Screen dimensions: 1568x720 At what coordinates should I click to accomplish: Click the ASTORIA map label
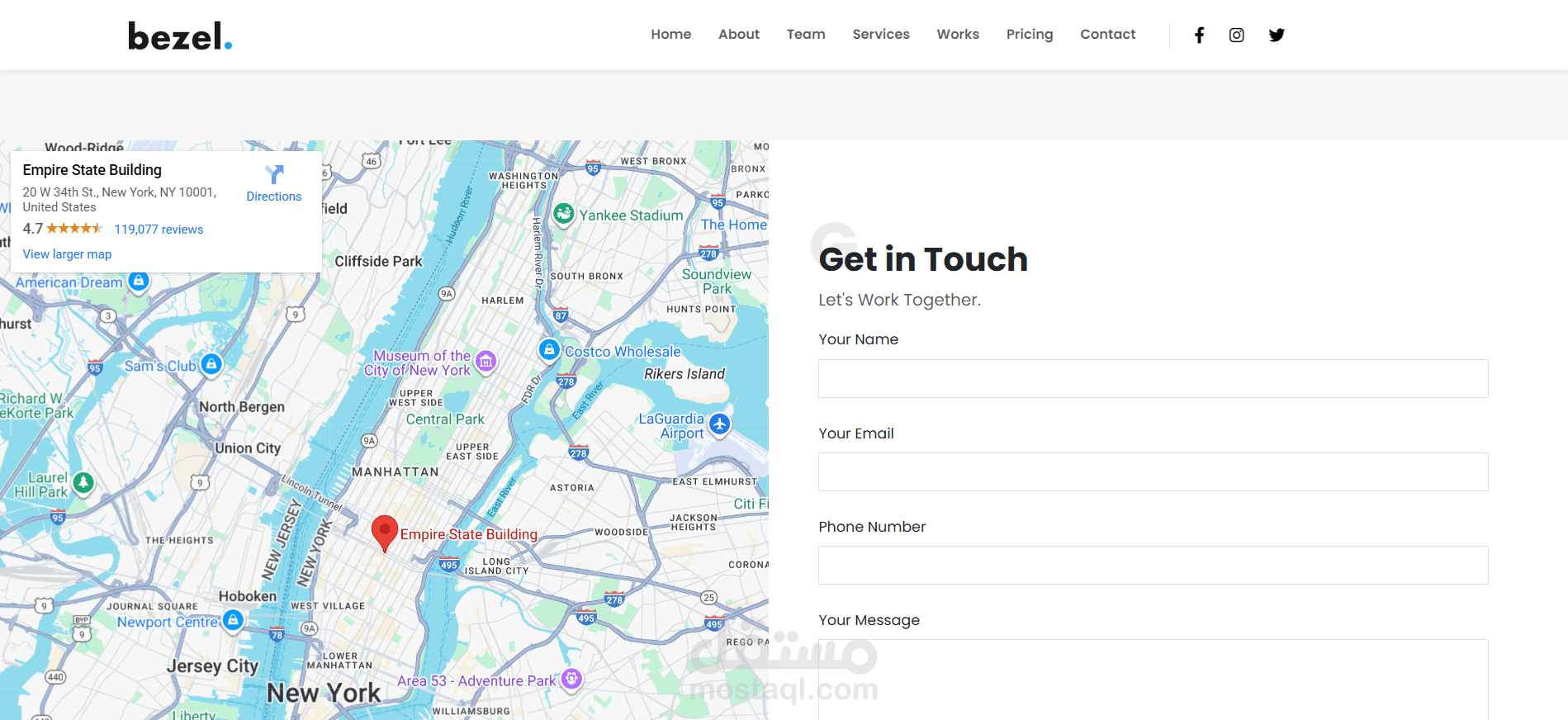click(572, 488)
